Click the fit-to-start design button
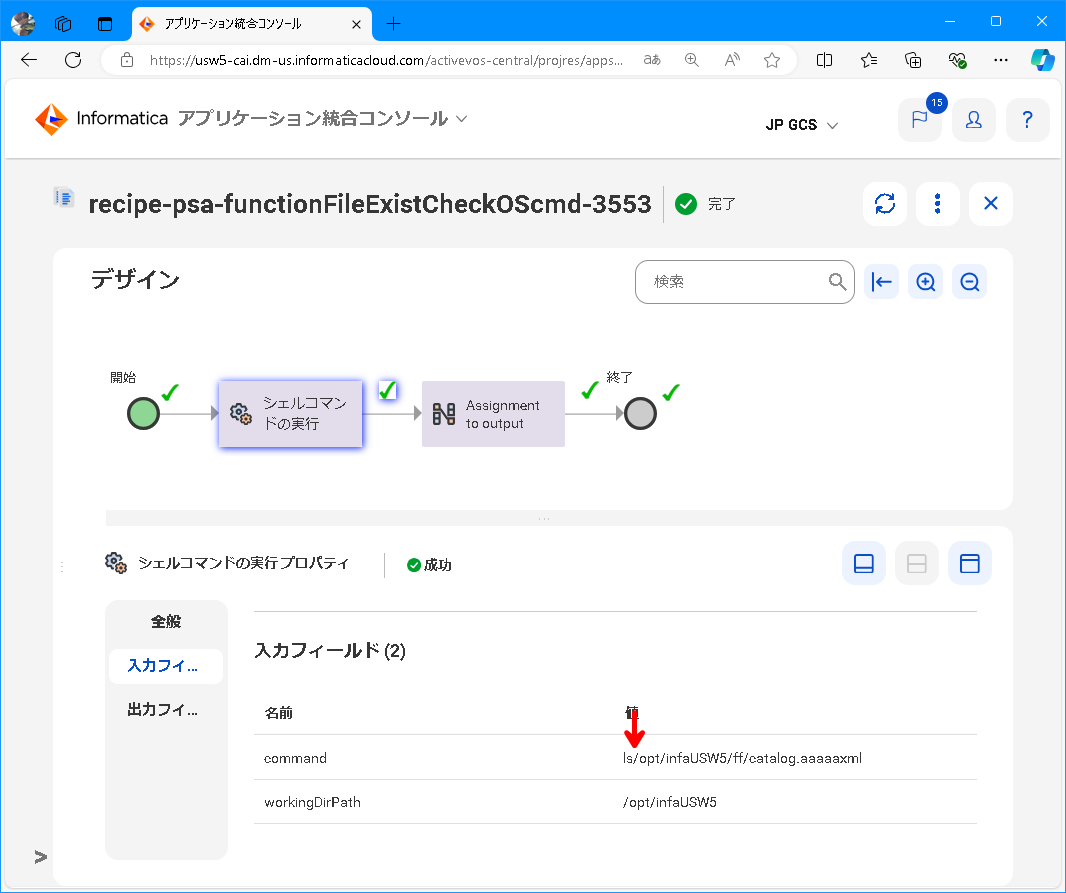The height and width of the screenshot is (893, 1066). click(x=882, y=281)
